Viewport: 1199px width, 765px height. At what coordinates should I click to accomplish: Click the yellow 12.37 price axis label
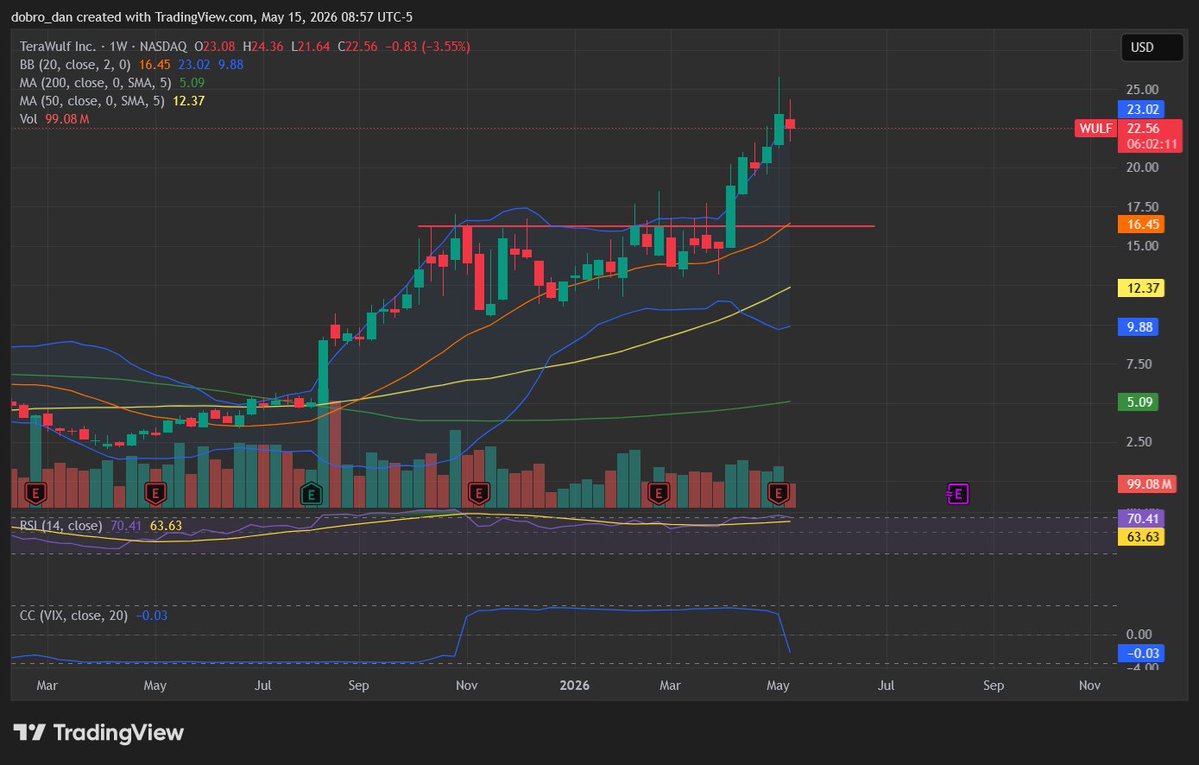coord(1142,288)
